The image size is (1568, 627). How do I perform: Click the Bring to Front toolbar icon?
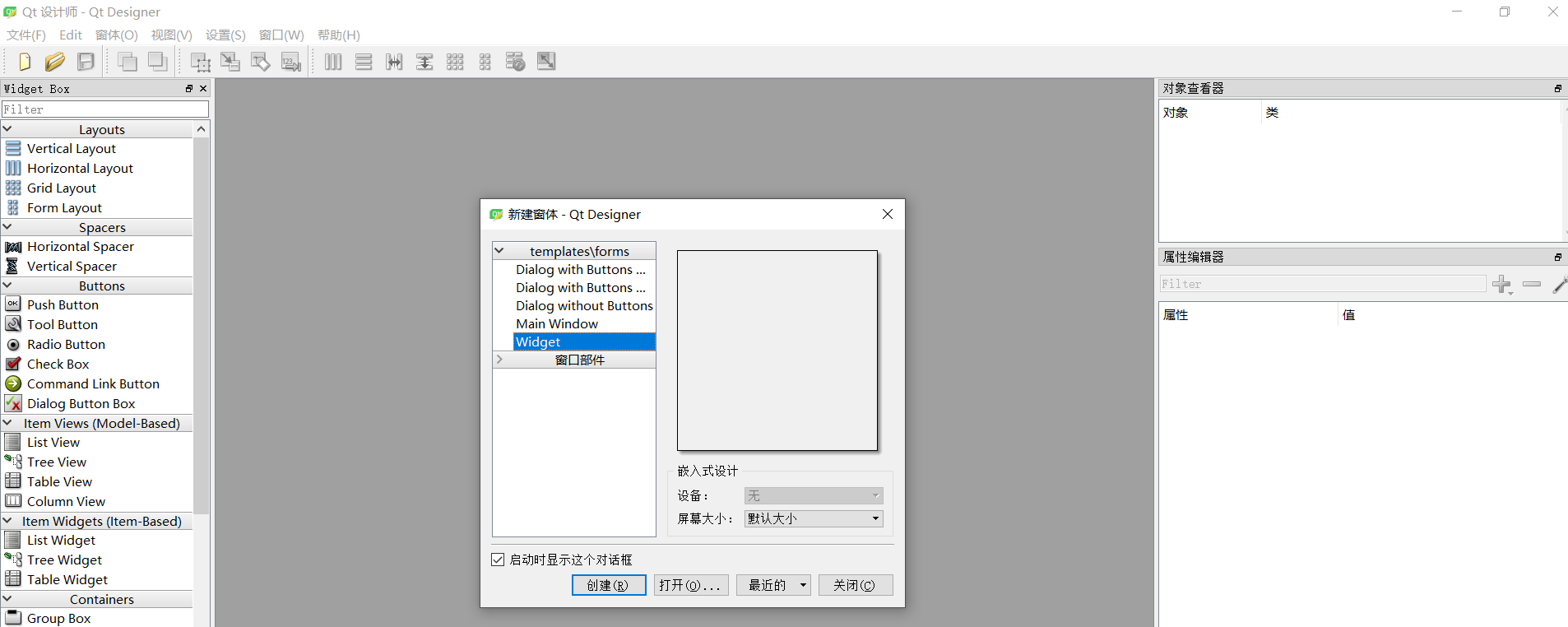click(x=128, y=62)
